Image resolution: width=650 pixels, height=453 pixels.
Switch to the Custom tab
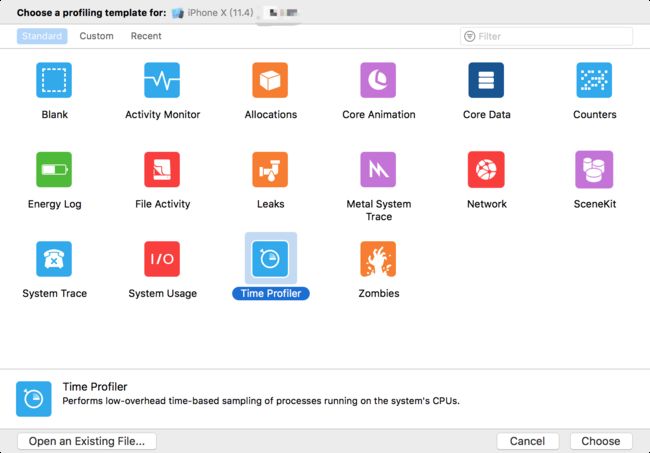coord(97,36)
